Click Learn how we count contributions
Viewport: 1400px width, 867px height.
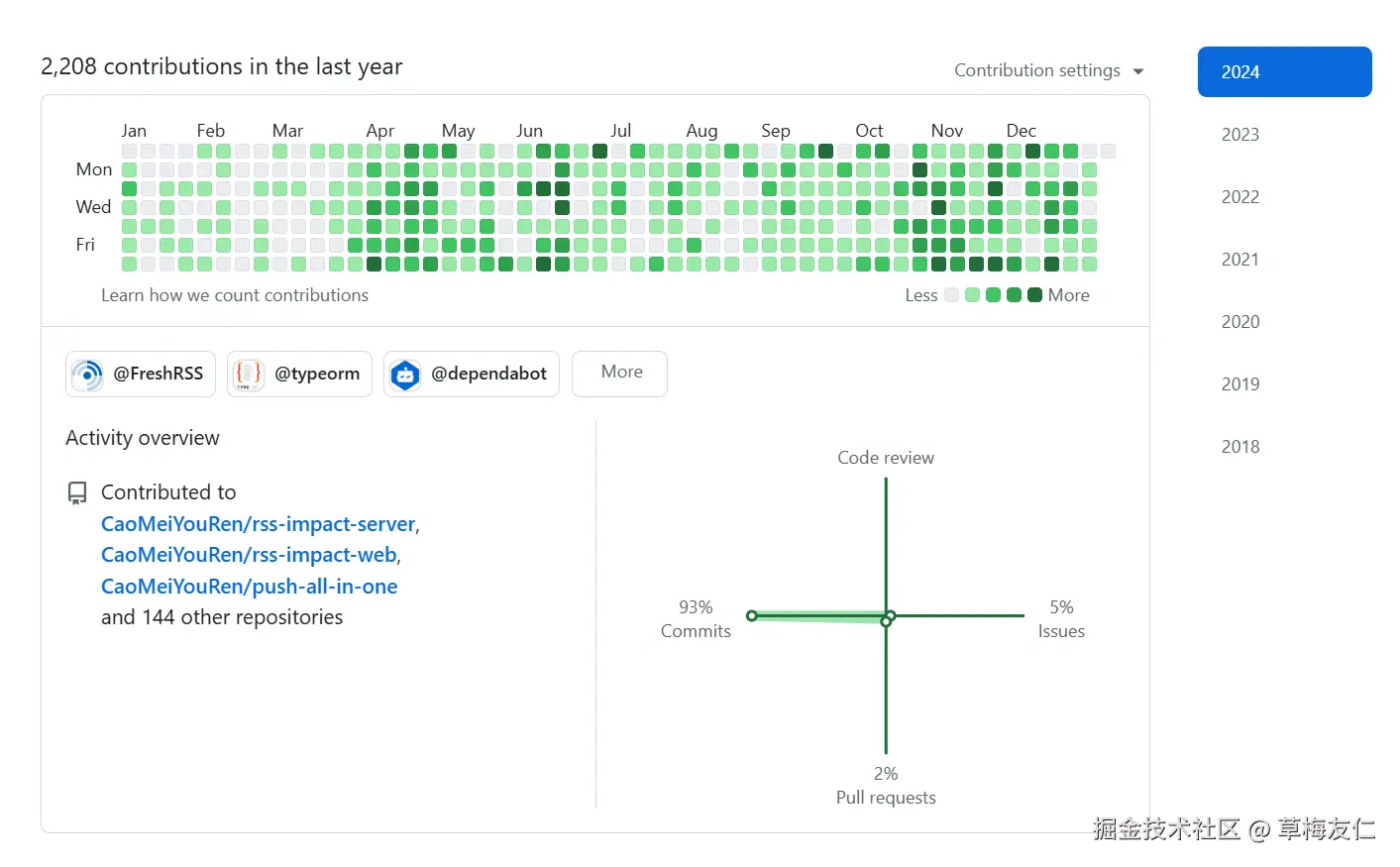pos(235,295)
